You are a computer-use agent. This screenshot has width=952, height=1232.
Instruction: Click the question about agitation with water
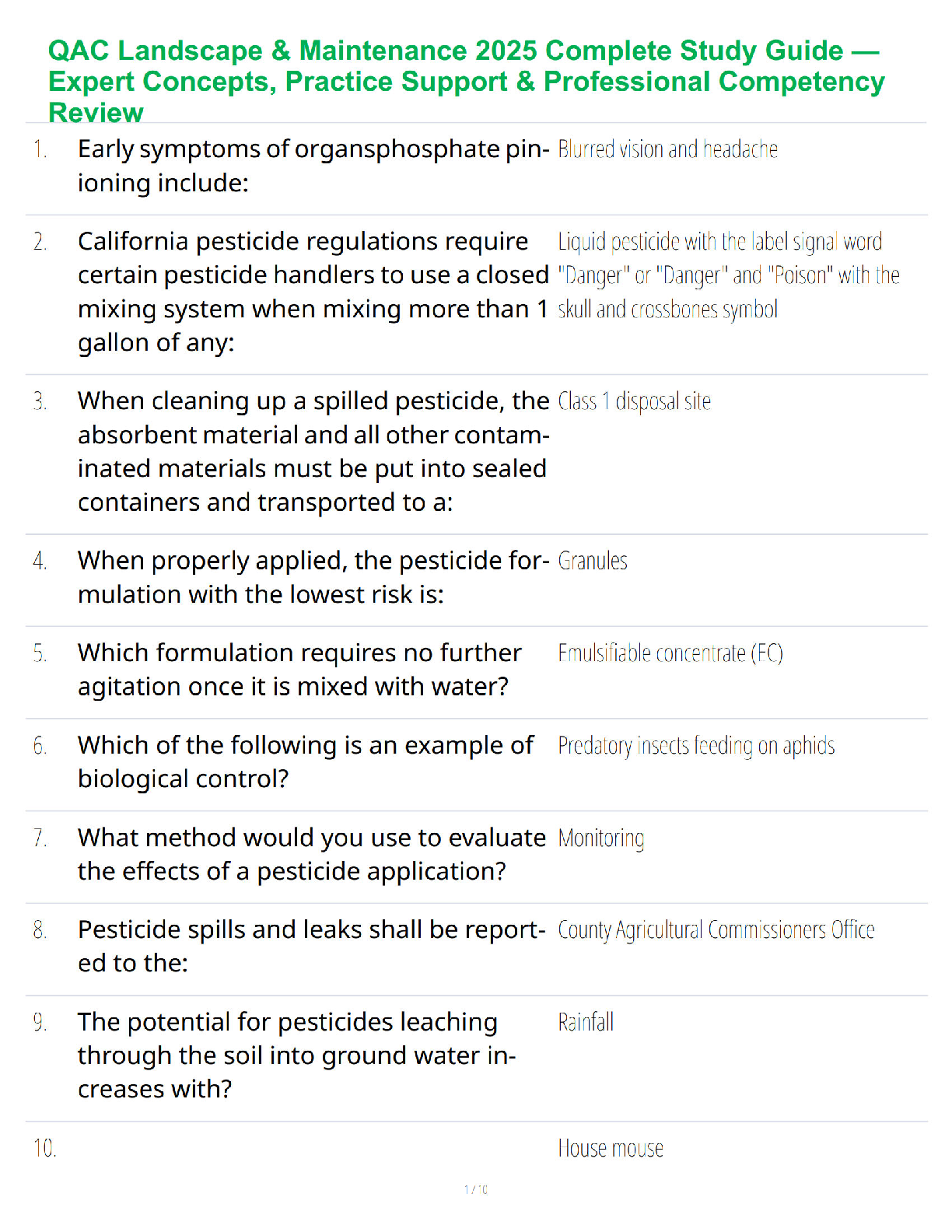tap(299, 670)
